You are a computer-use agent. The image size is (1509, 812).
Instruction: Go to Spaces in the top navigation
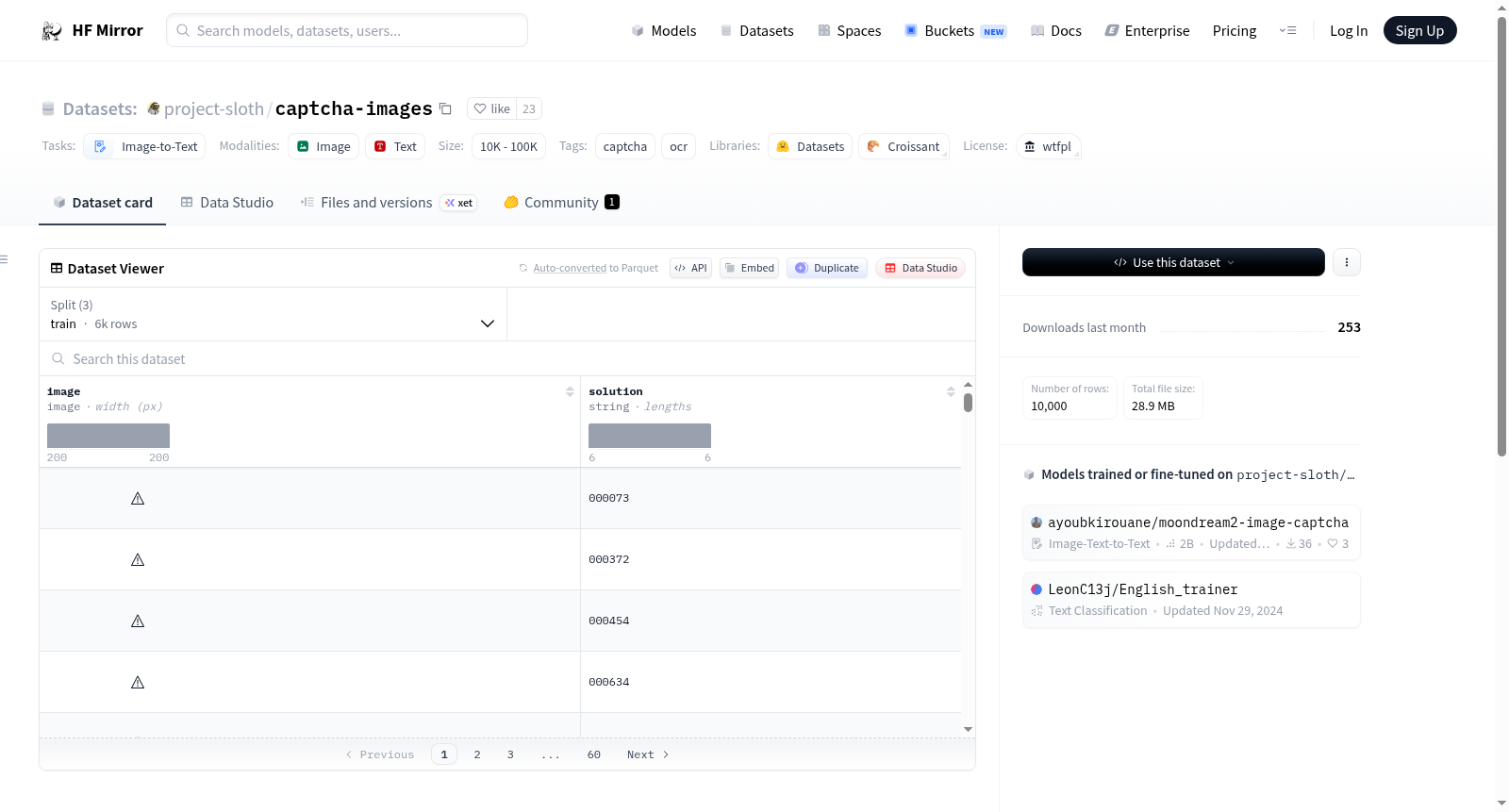tap(849, 31)
